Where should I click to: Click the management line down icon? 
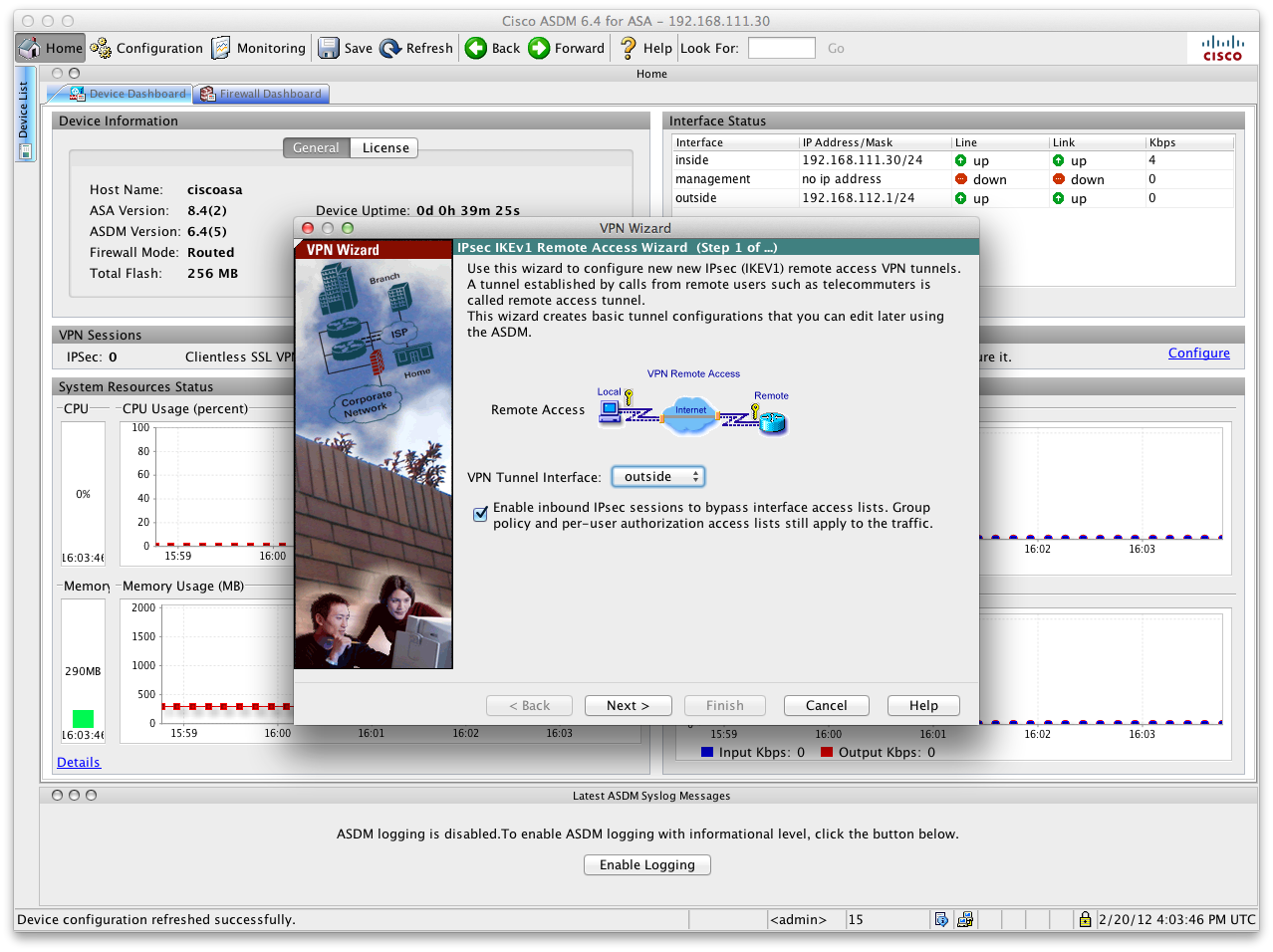pyautogui.click(x=960, y=179)
